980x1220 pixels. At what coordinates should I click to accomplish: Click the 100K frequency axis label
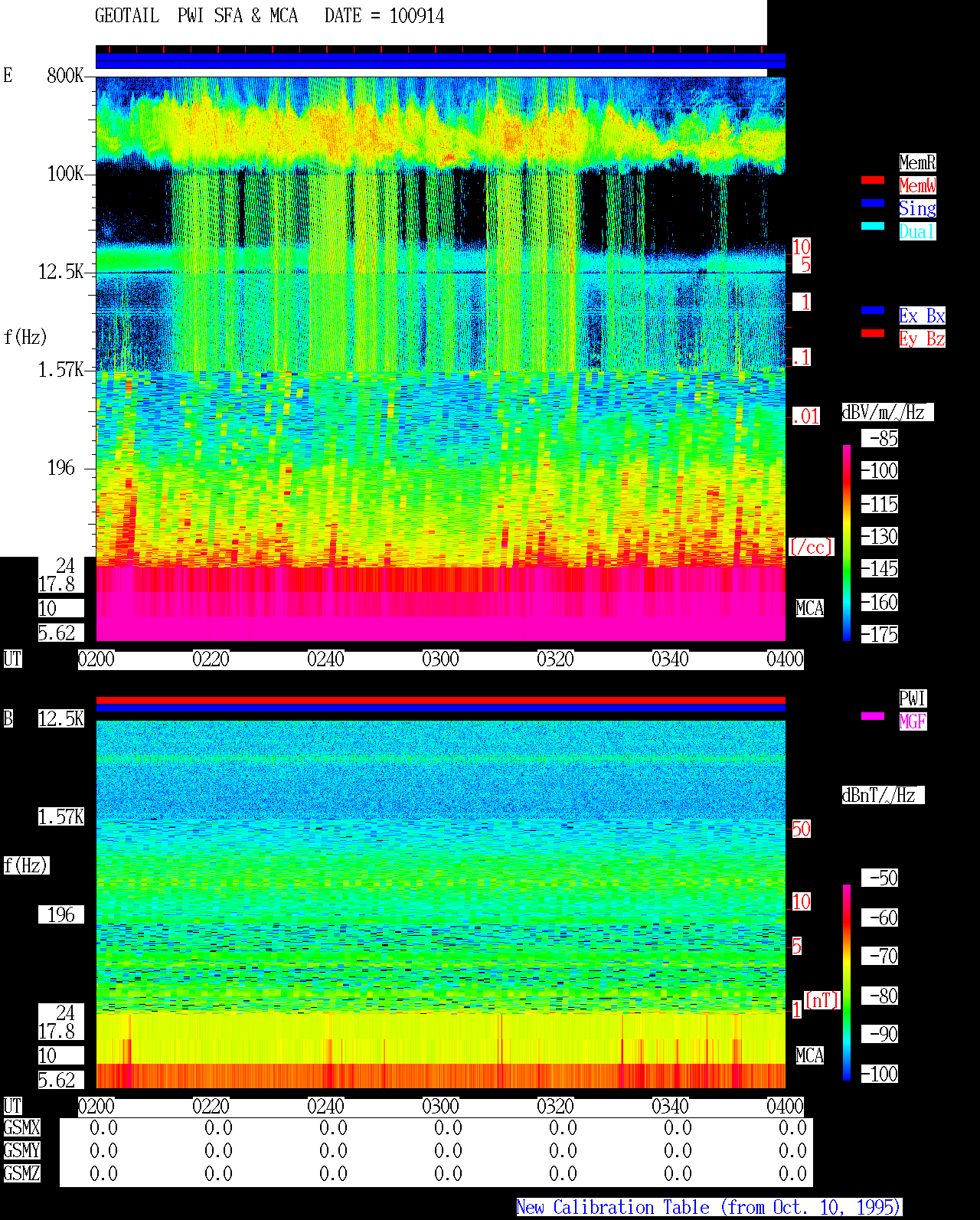point(65,173)
